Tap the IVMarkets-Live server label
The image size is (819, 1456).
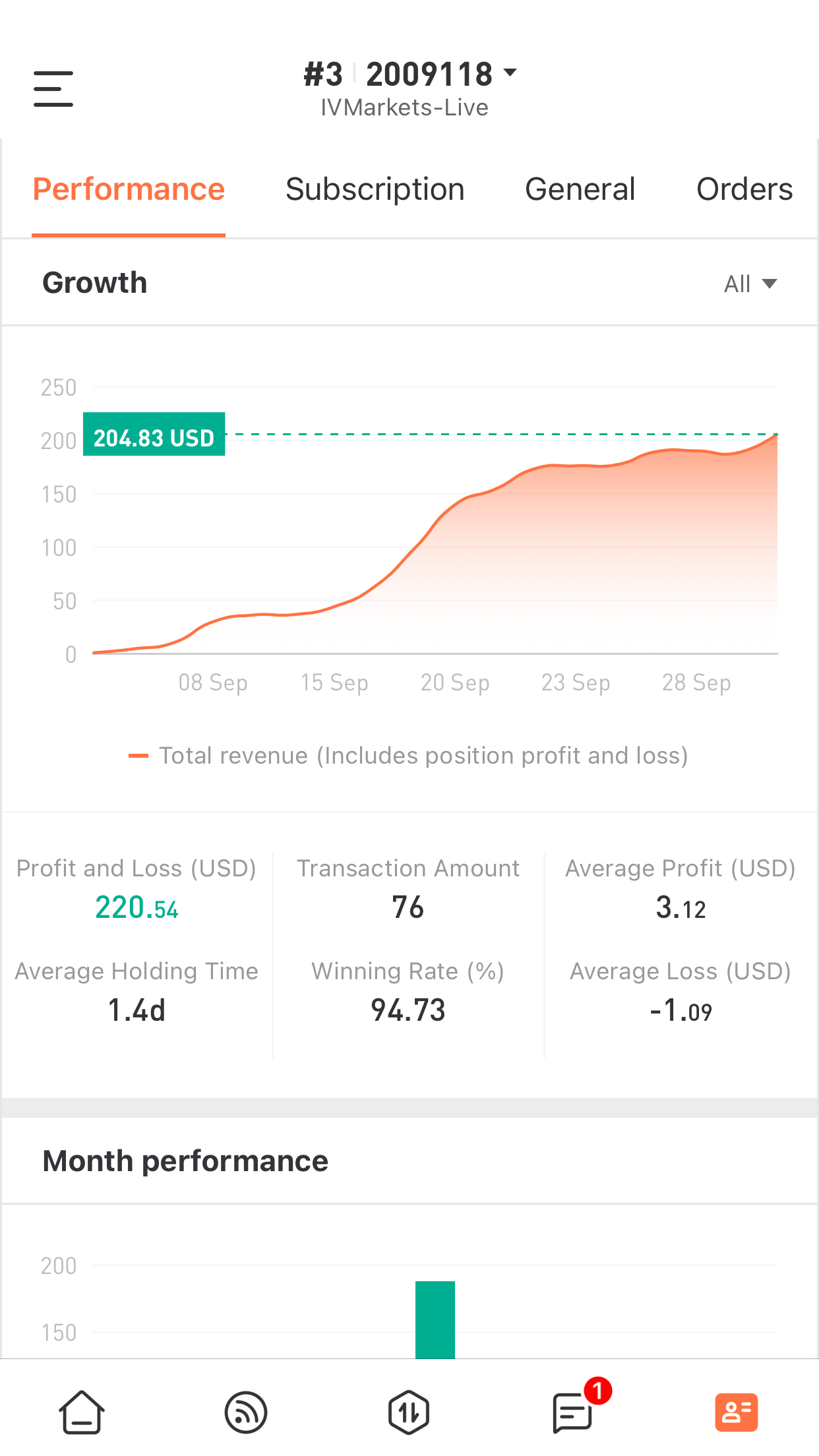click(404, 107)
